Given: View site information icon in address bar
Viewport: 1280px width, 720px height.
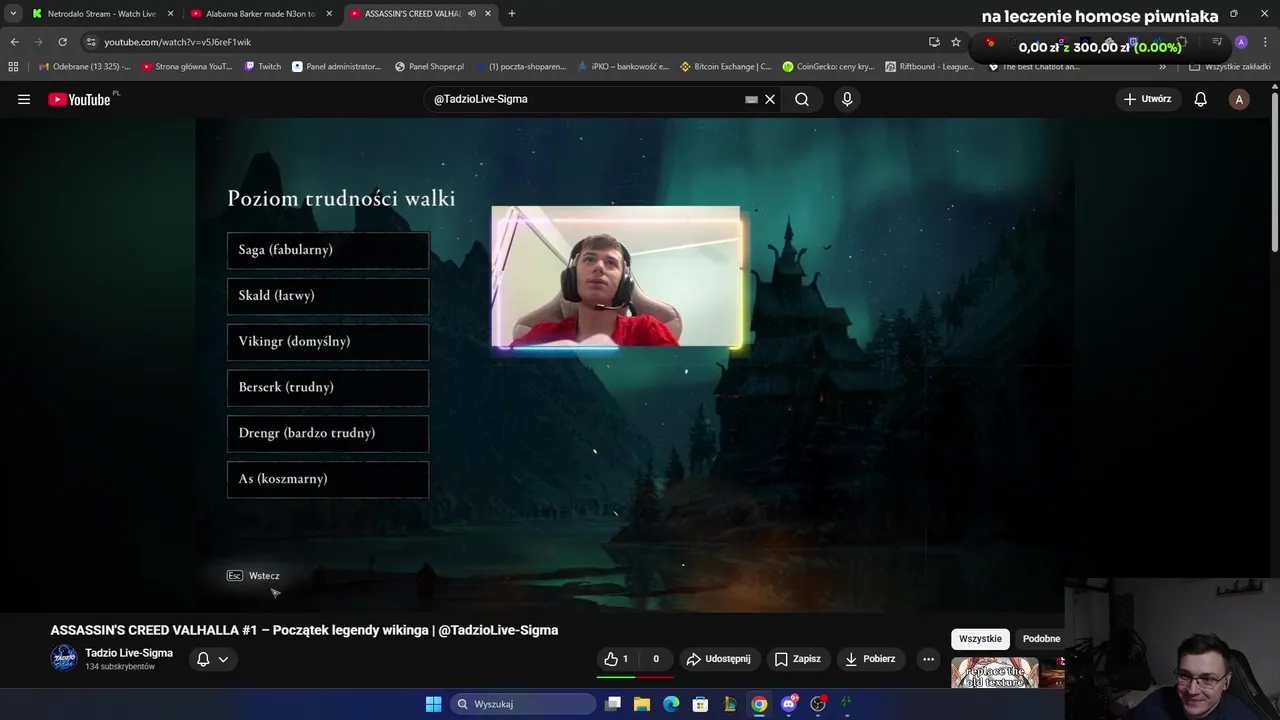Looking at the screenshot, I should [91, 42].
